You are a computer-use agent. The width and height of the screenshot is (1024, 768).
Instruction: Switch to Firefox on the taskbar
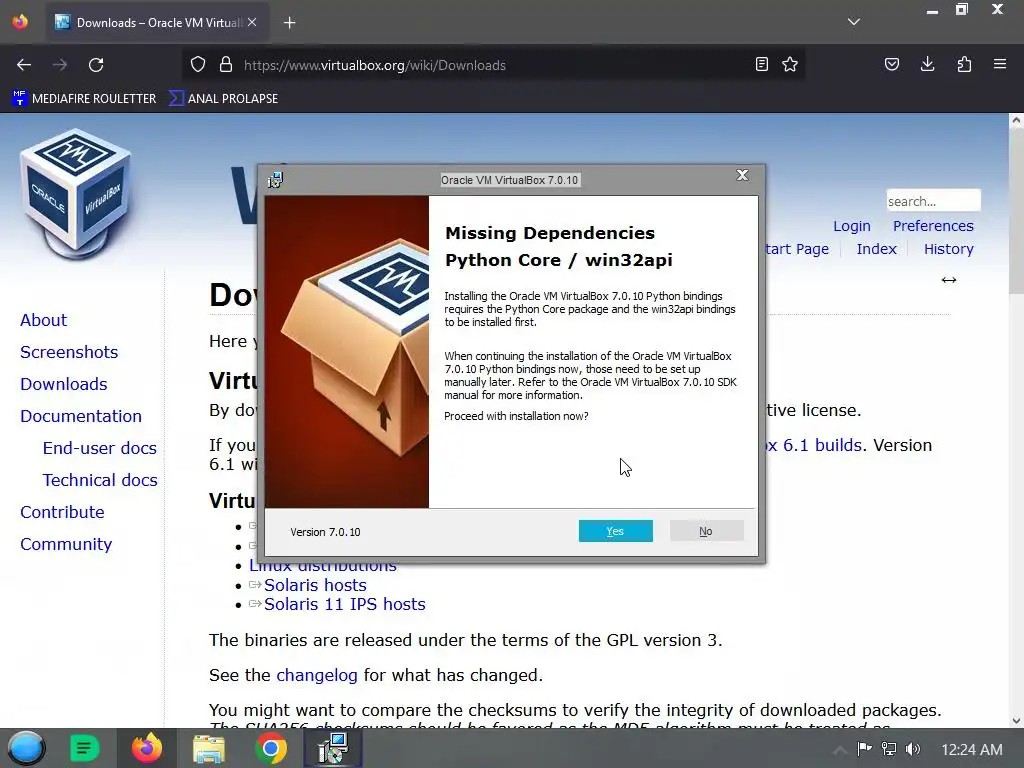tap(146, 748)
